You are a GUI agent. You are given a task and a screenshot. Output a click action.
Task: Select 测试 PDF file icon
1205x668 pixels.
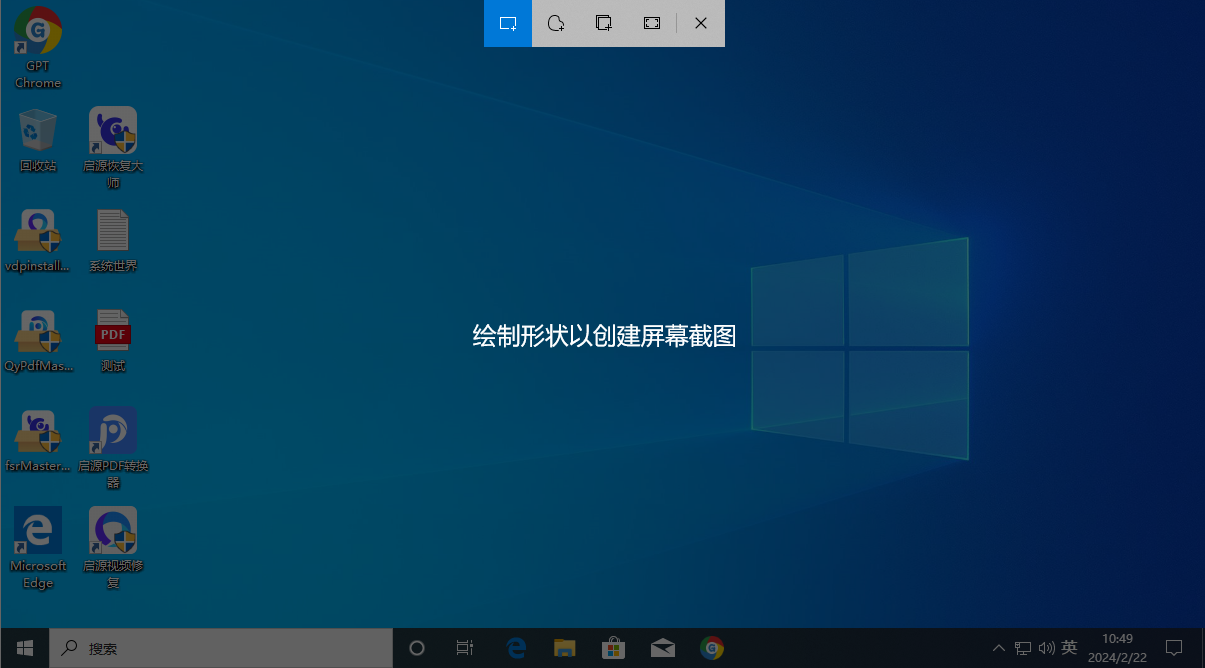click(x=113, y=340)
